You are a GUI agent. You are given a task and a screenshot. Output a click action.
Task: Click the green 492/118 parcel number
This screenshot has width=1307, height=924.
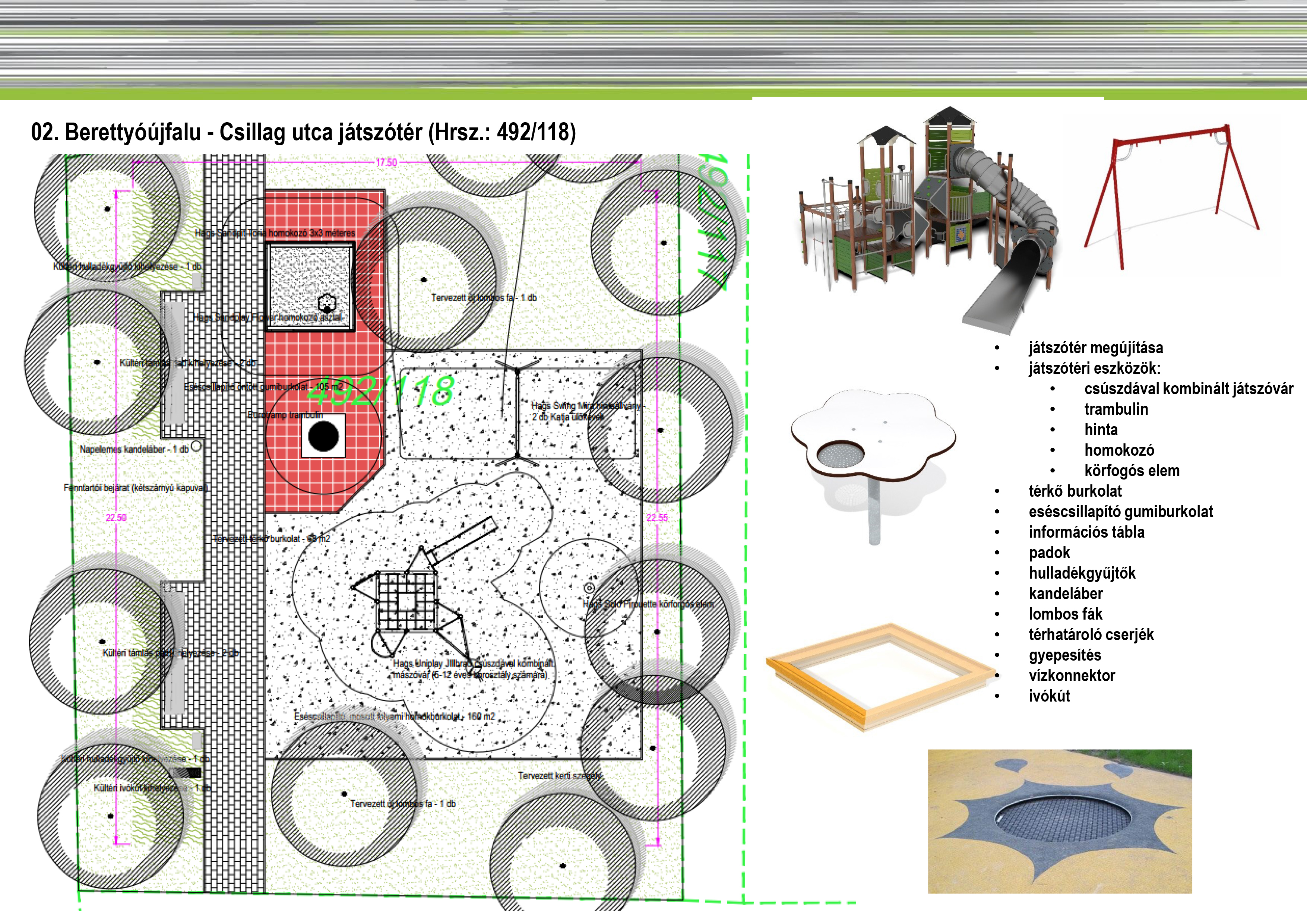[380, 391]
